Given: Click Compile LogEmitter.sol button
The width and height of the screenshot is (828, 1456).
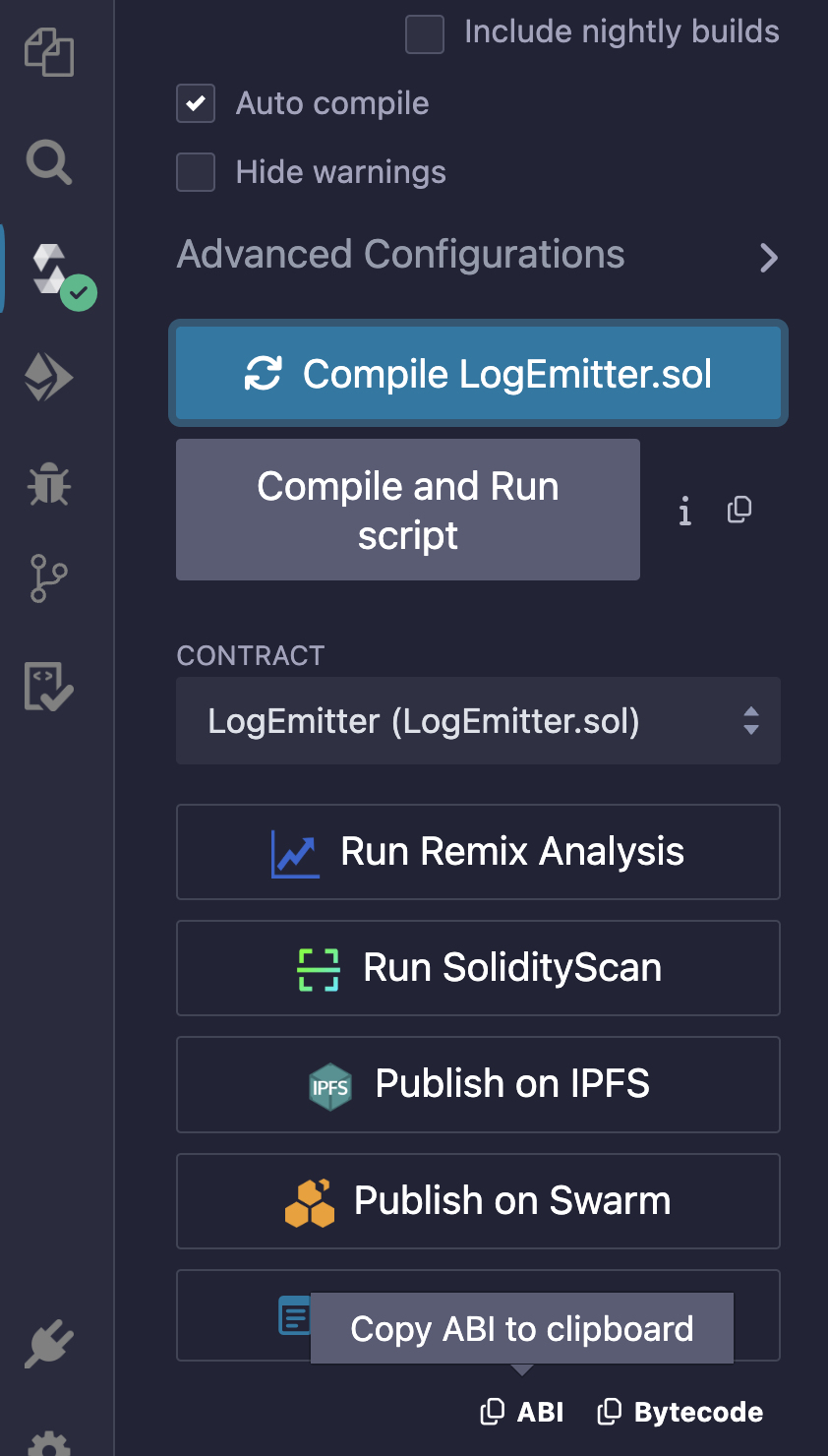Looking at the screenshot, I should click(x=478, y=374).
